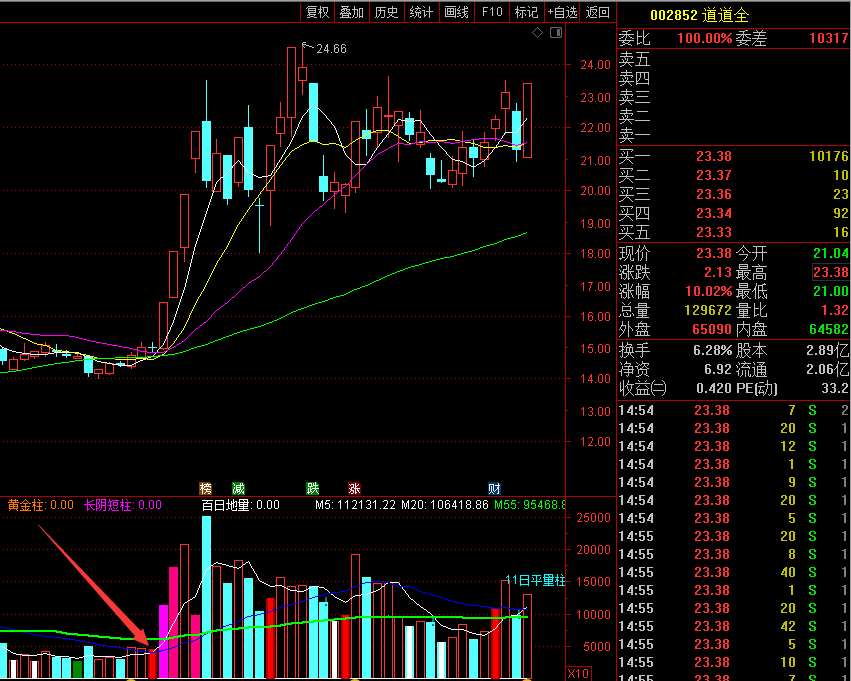Click the 现价 23.38 value
The image size is (851, 681).
tap(714, 253)
